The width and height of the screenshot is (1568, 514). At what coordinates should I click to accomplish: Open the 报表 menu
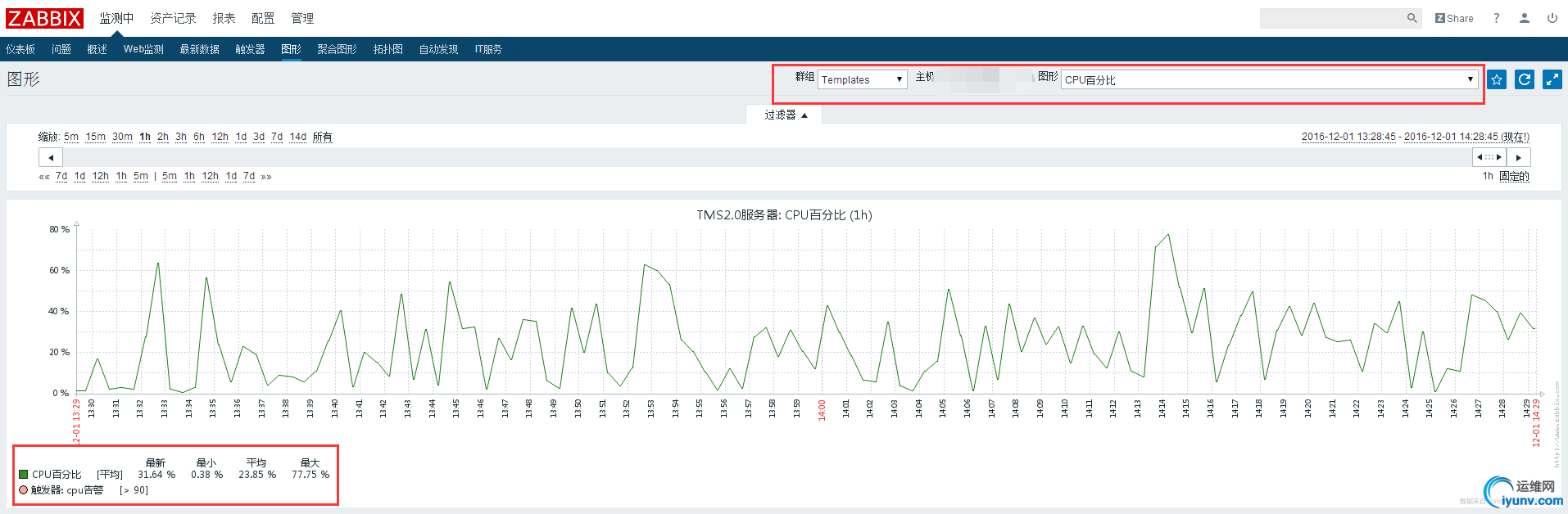[x=224, y=18]
